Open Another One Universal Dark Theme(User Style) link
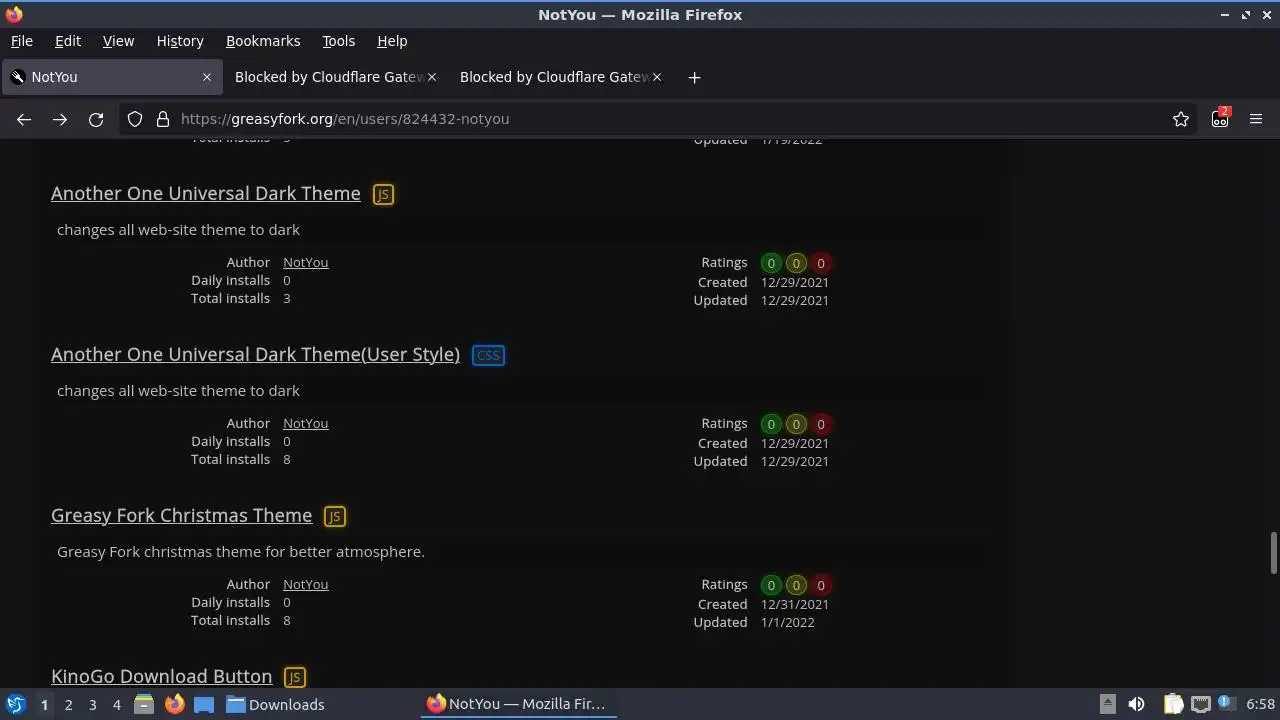Viewport: 1280px width, 720px height. (255, 354)
